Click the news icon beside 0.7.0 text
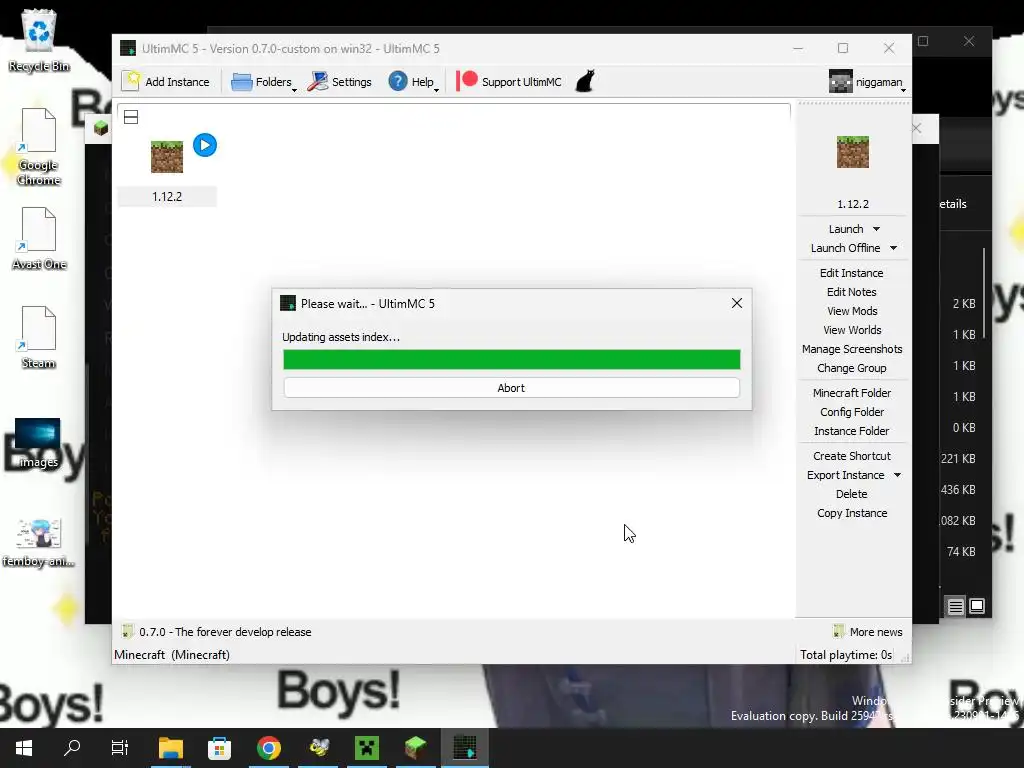Viewport: 1024px width, 768px height. pyautogui.click(x=128, y=632)
